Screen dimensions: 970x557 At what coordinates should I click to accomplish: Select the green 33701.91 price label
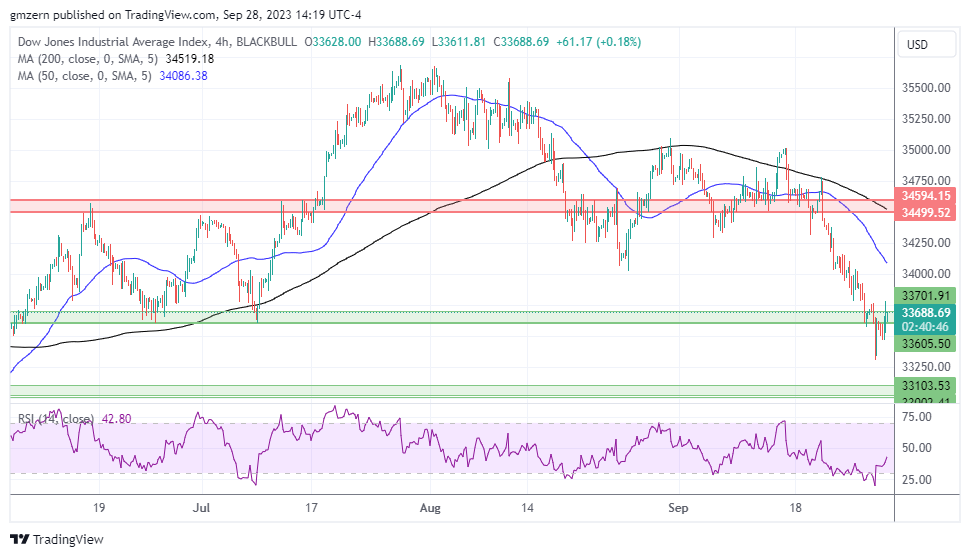click(924, 296)
